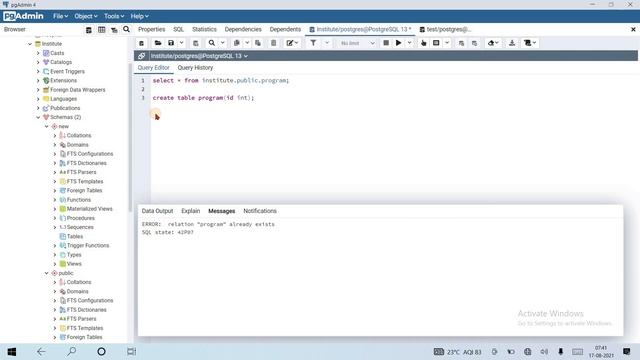This screenshot has height=360, width=640.
Task: Switch to the test/postgres query tab
Action: click(x=446, y=29)
